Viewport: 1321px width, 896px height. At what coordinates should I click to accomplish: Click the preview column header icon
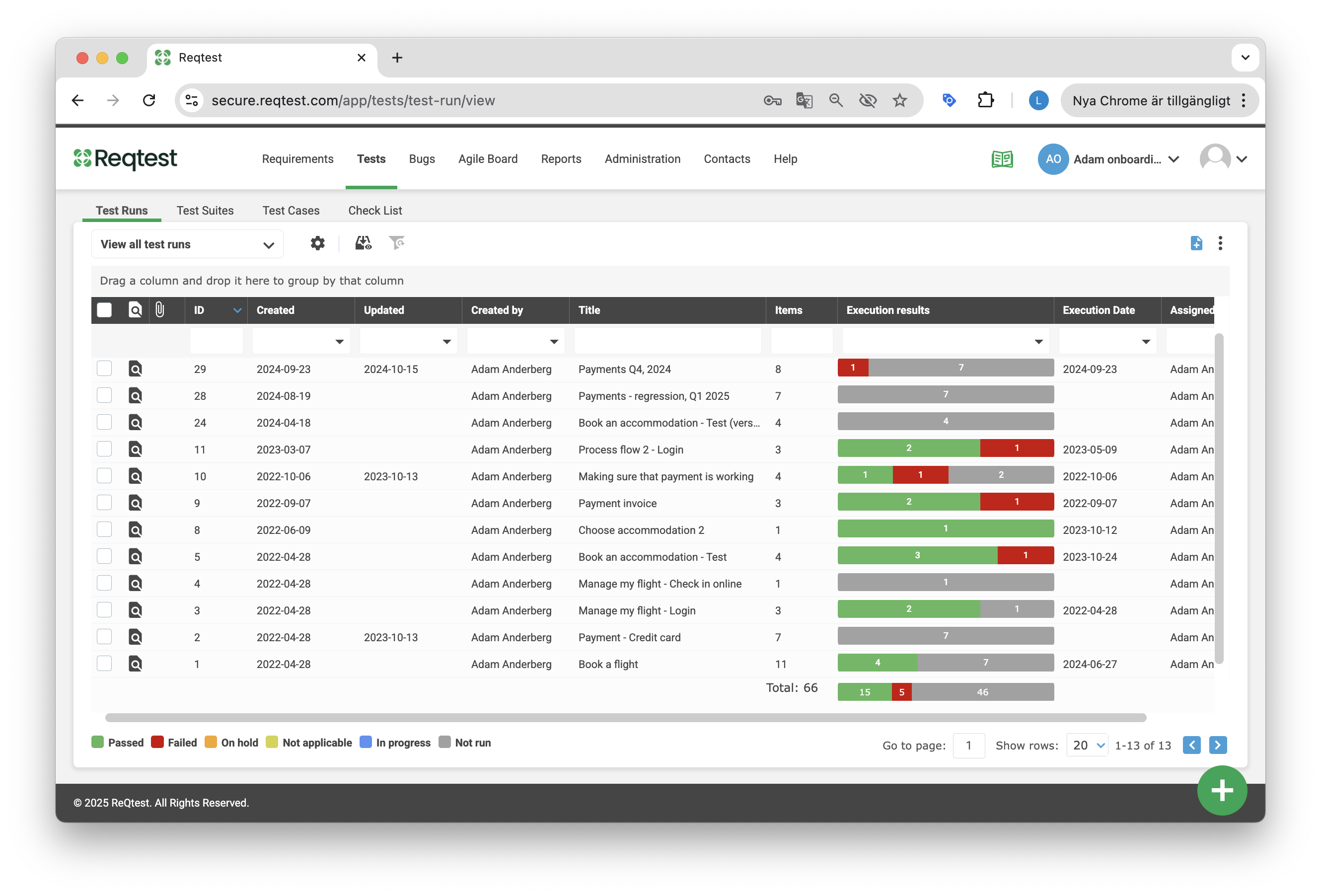tap(135, 310)
